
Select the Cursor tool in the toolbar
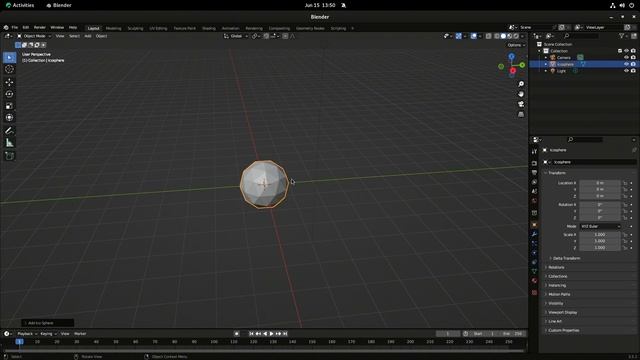(x=9, y=69)
